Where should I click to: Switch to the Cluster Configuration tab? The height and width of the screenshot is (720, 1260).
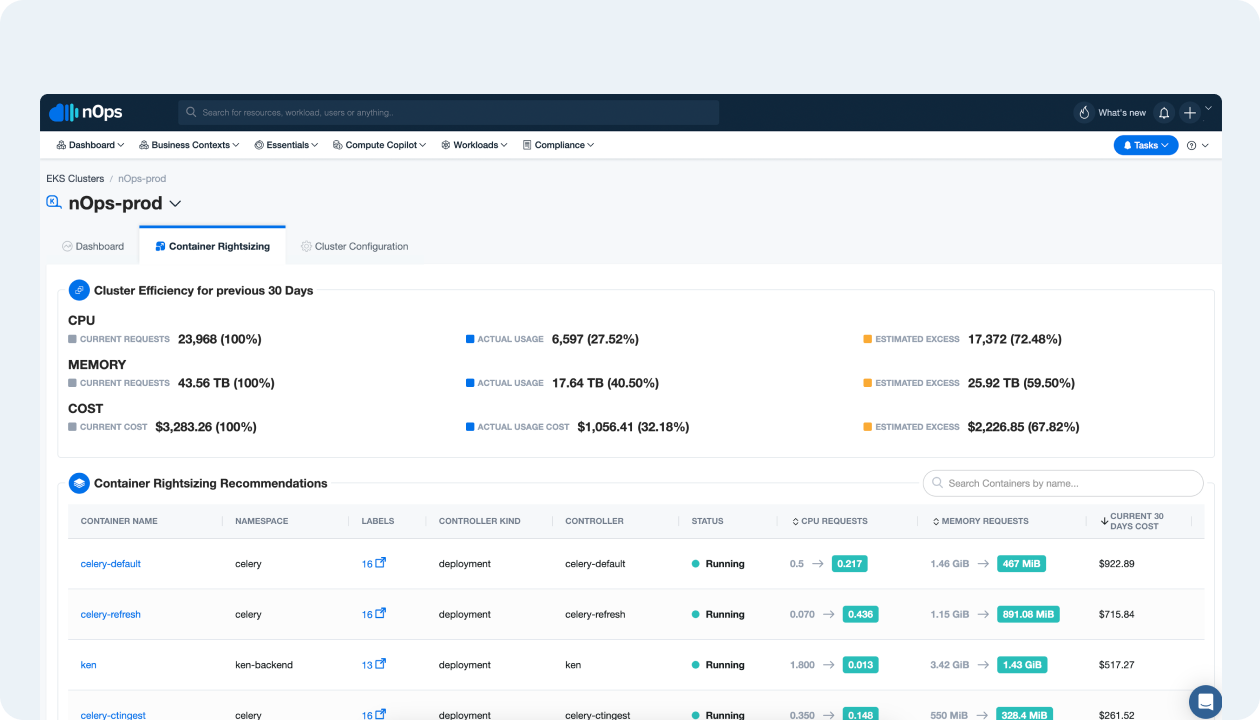(355, 246)
